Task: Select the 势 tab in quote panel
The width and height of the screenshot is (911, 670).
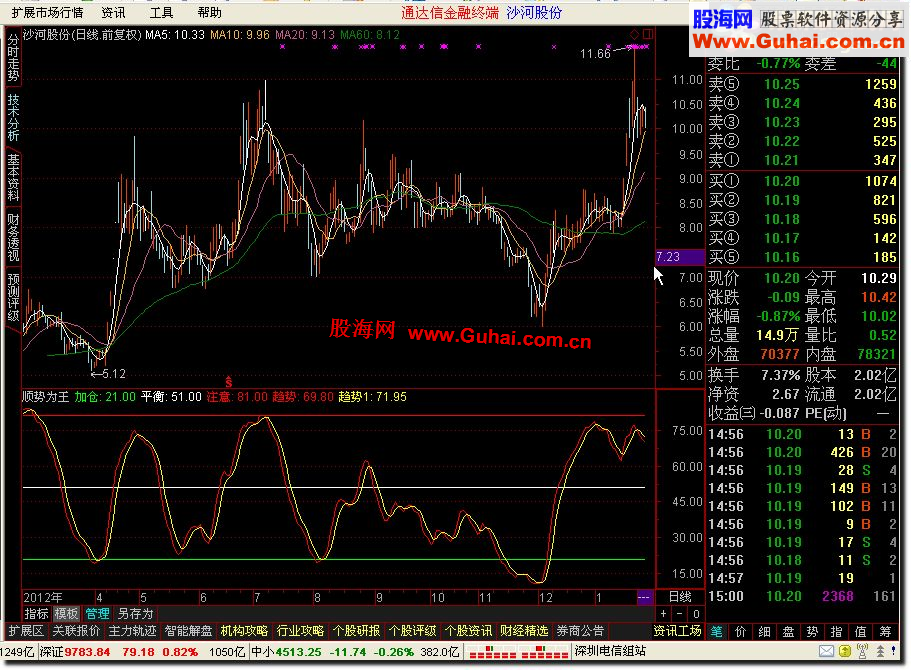Action: pos(813,632)
